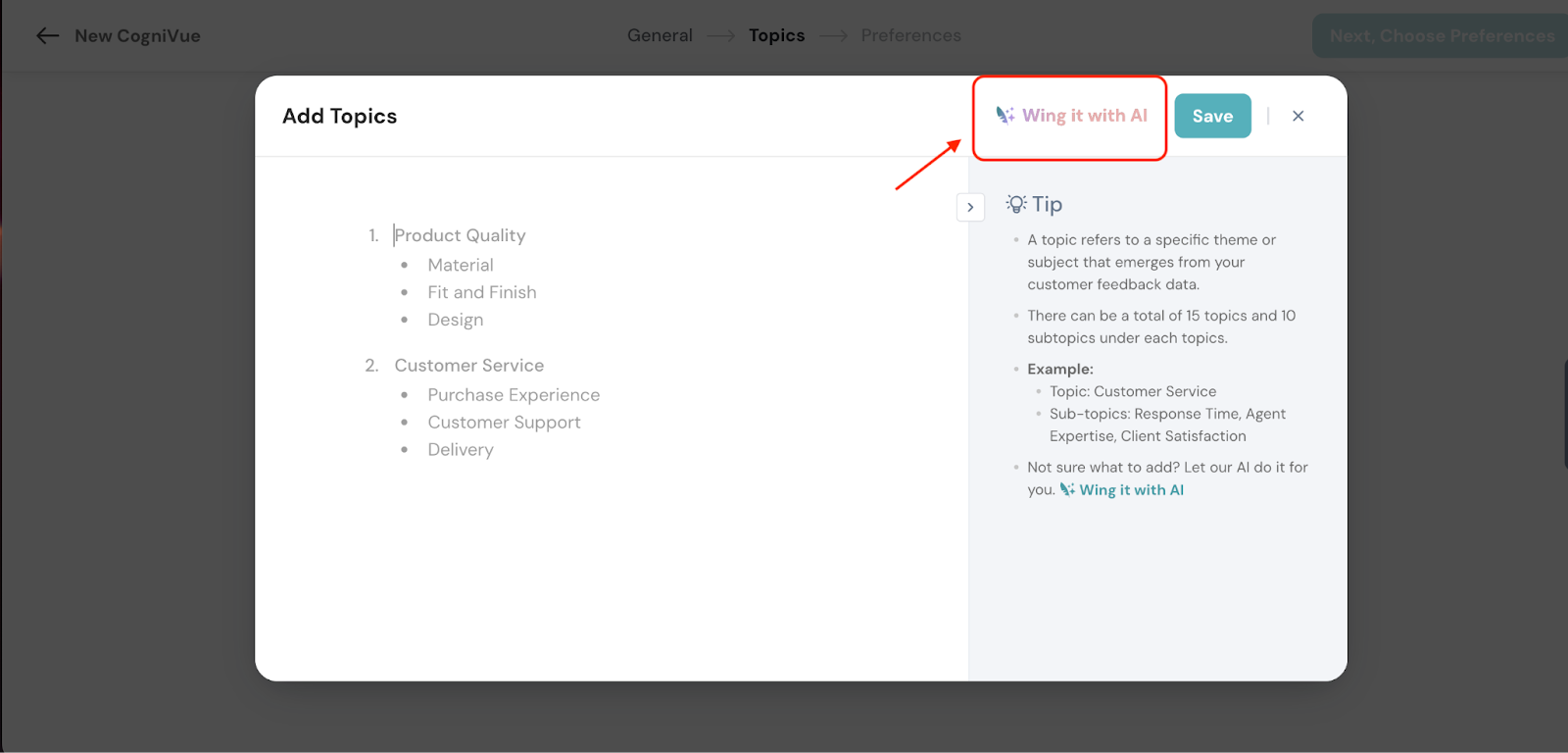Click the back arrow beside New CogniVue

(x=47, y=36)
